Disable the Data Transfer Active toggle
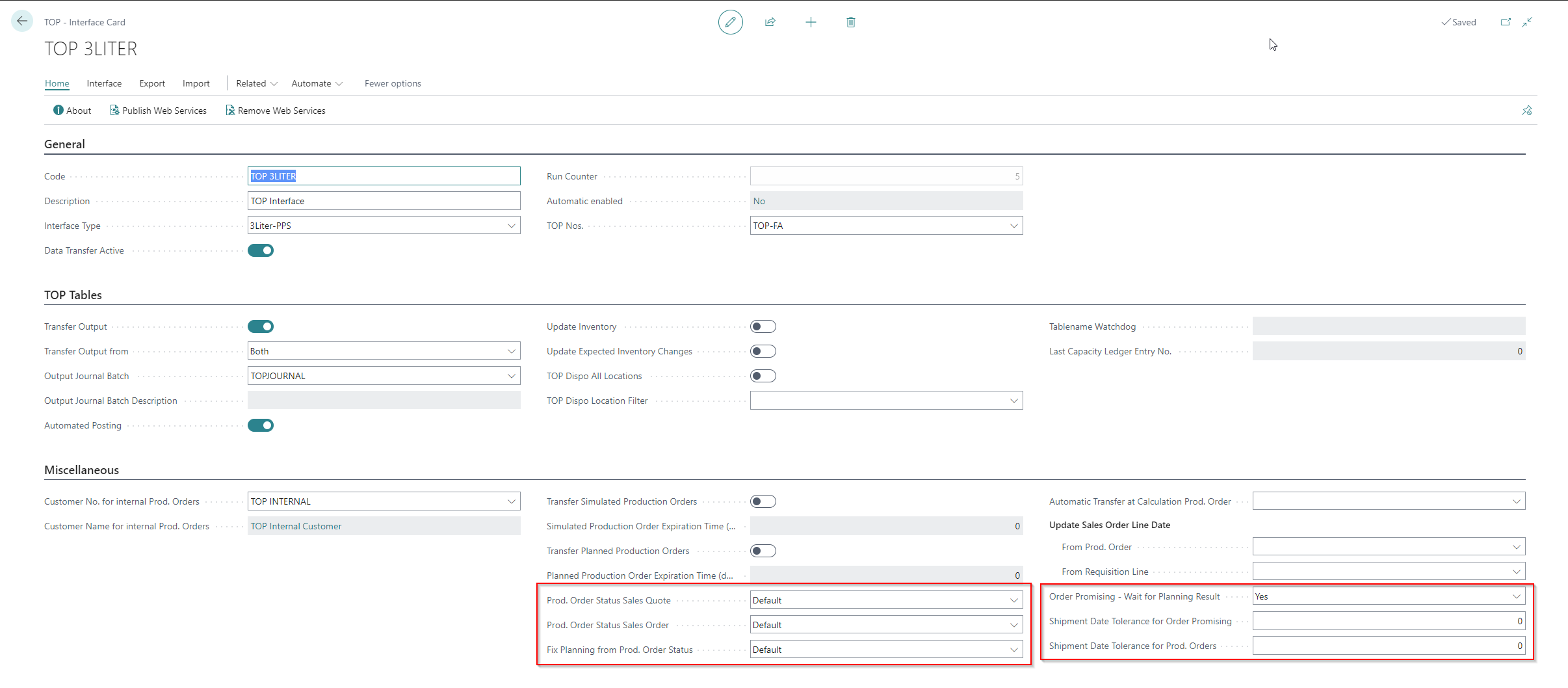 tap(261, 250)
